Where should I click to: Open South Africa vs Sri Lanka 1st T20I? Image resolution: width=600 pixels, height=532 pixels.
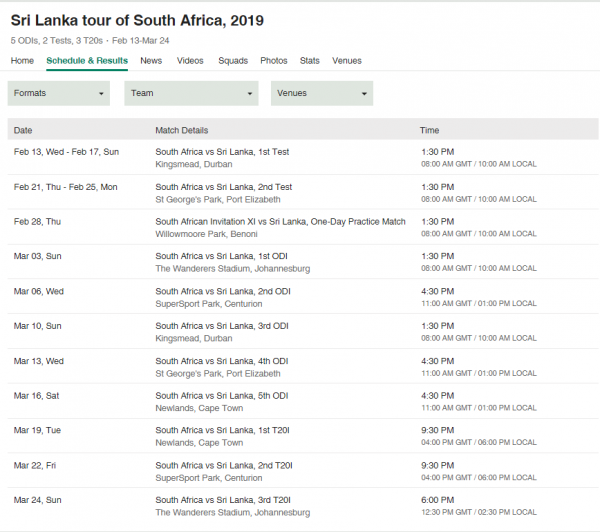(222, 430)
